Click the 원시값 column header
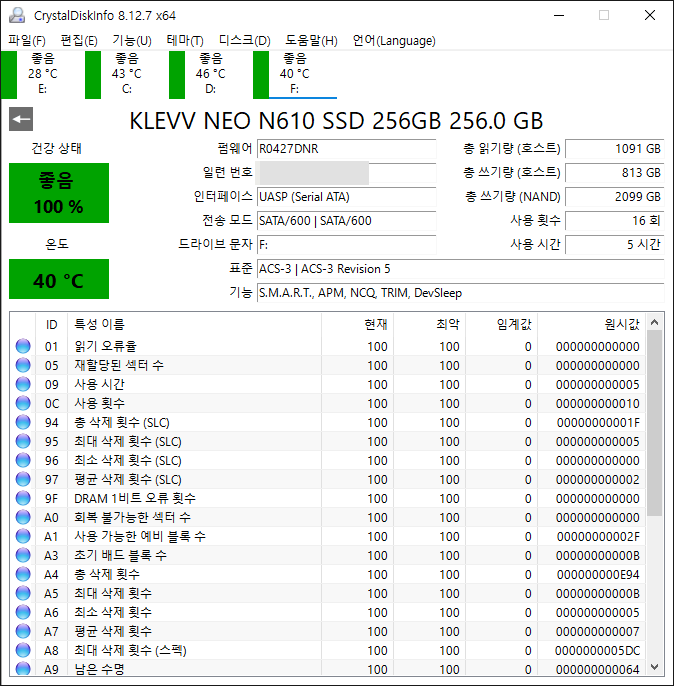674x686 pixels. click(x=591, y=324)
